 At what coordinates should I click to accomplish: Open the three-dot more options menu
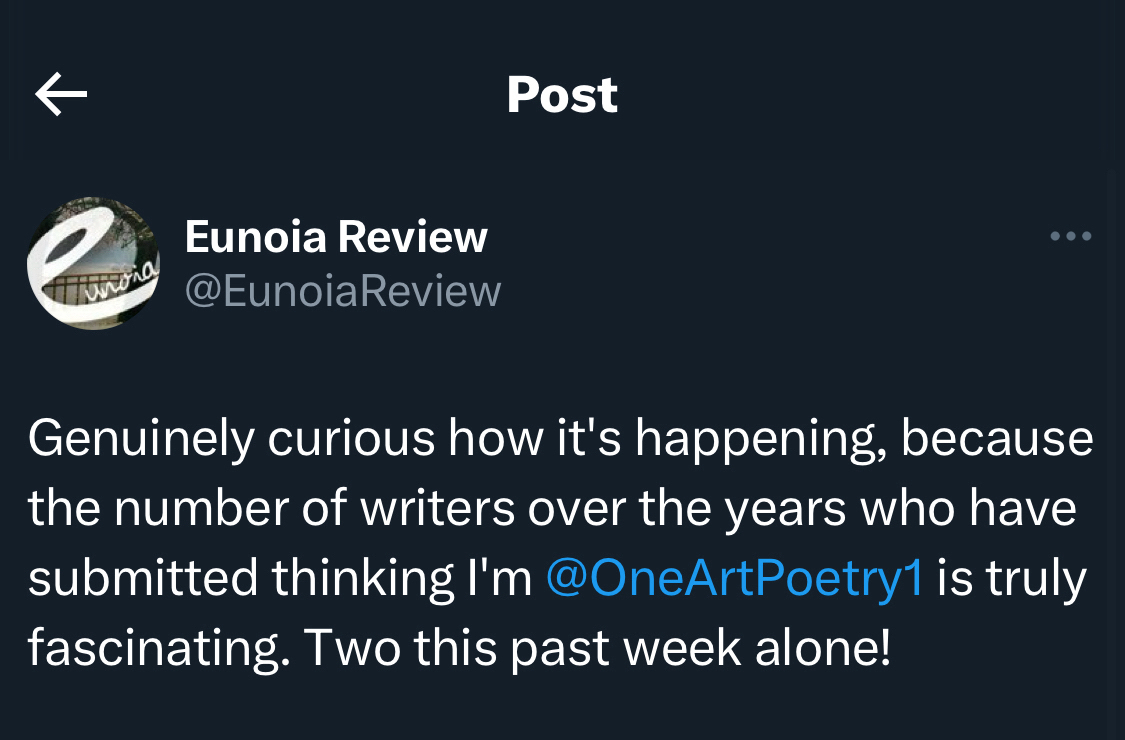point(1071,237)
